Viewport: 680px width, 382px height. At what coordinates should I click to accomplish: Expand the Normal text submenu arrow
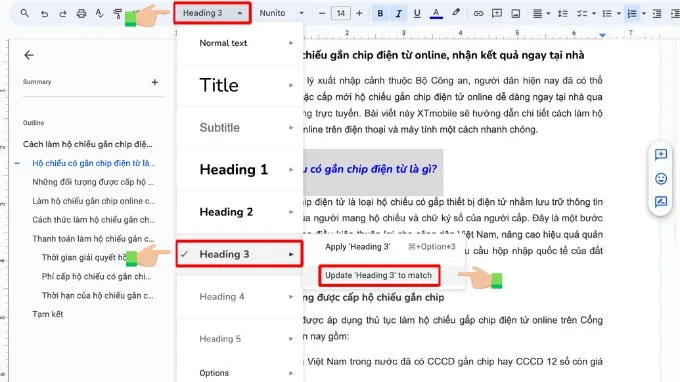pos(291,43)
